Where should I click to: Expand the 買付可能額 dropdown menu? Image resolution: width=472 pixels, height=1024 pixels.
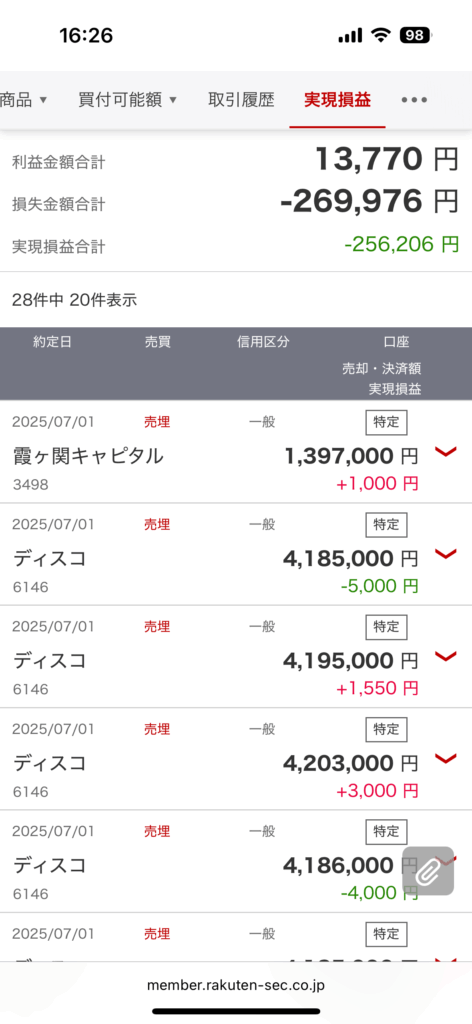coord(127,100)
